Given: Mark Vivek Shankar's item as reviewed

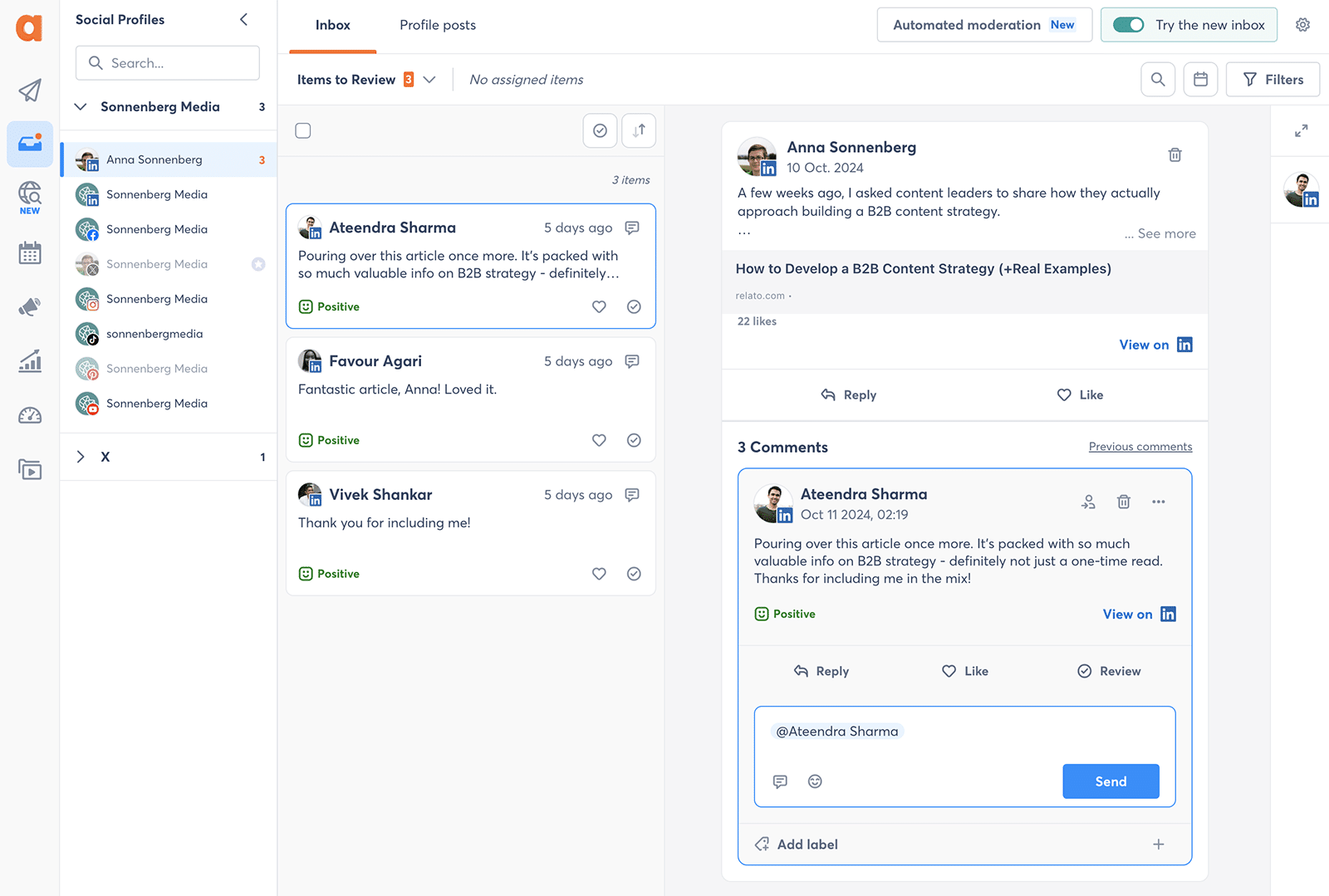Looking at the screenshot, I should click(634, 574).
